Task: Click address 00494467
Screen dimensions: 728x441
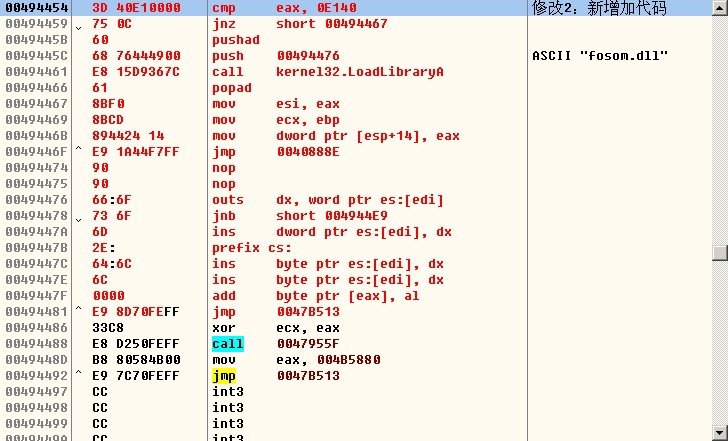Action: 36,104
